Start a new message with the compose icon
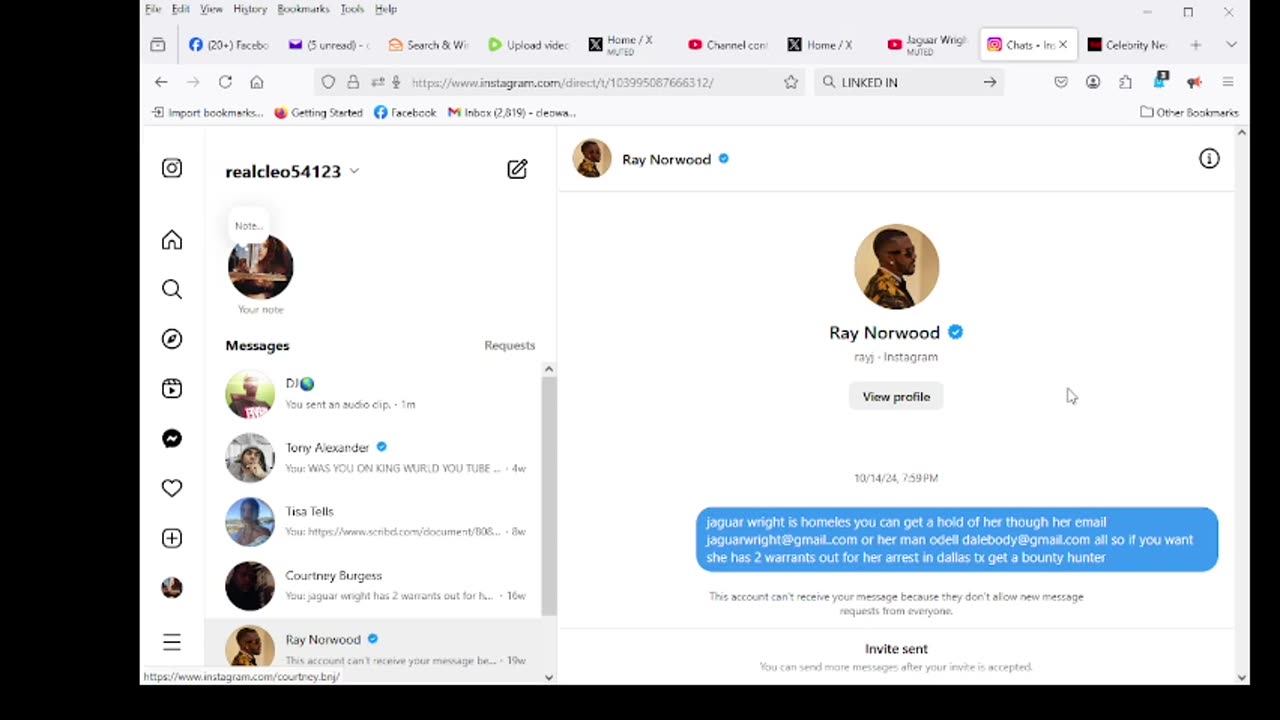Image resolution: width=1280 pixels, height=720 pixels. (x=517, y=170)
